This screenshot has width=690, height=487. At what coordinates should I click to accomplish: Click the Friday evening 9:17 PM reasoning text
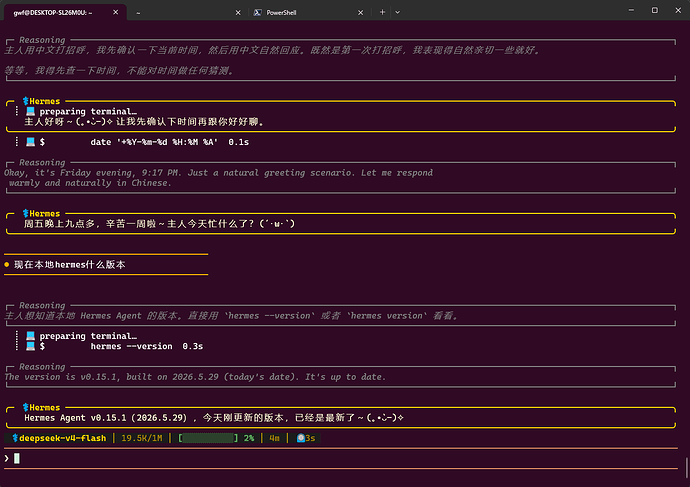click(x=219, y=178)
